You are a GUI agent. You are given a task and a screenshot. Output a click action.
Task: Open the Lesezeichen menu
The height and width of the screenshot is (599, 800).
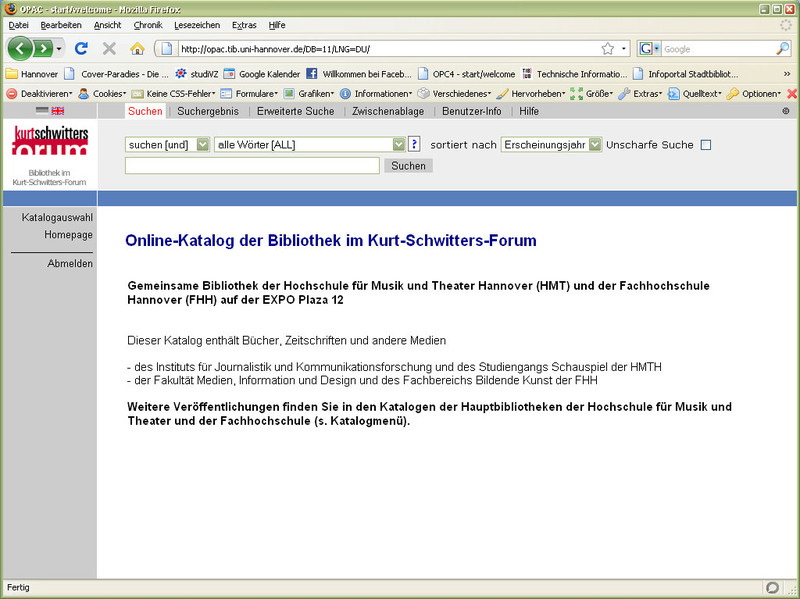pos(197,25)
